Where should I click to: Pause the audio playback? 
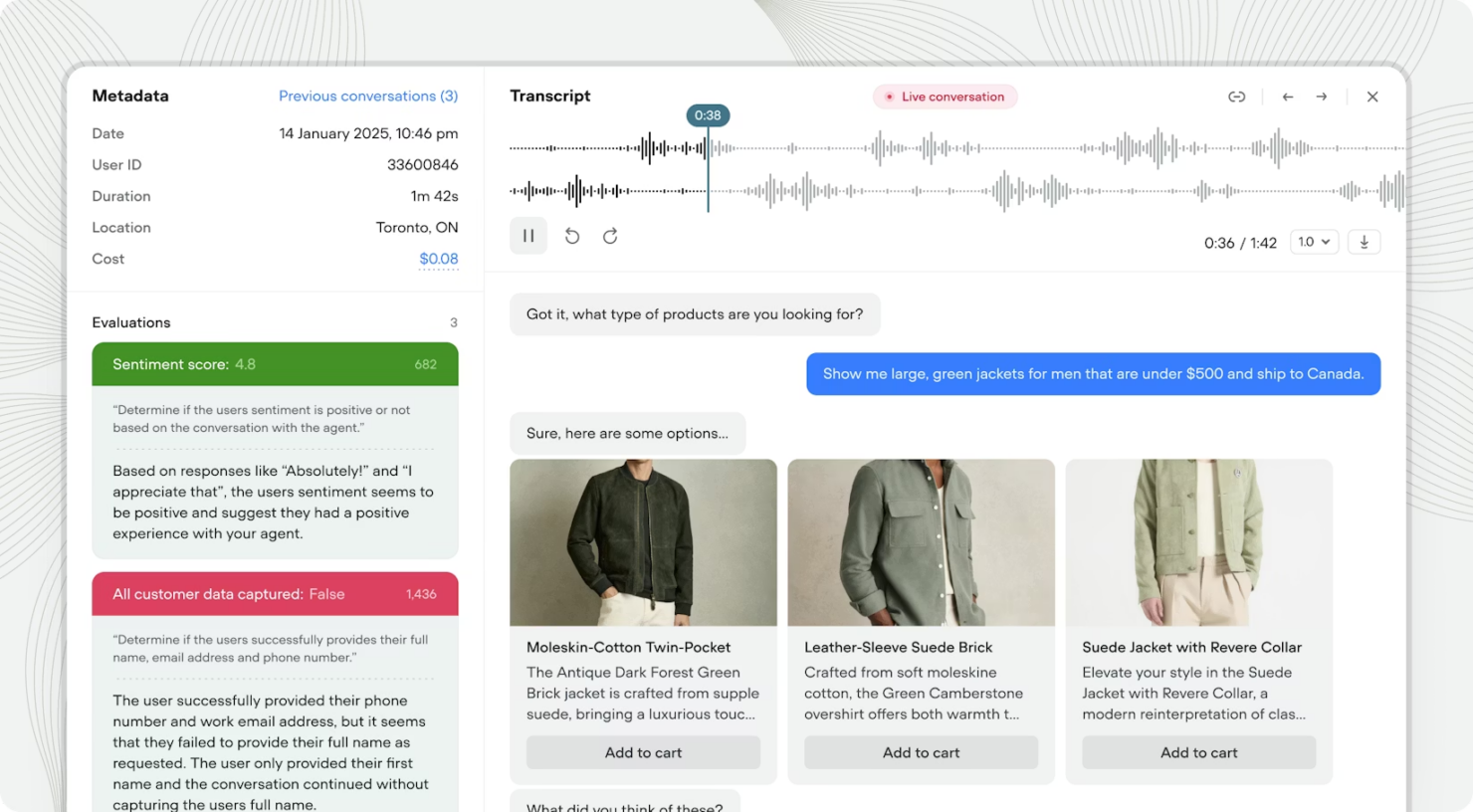point(528,235)
